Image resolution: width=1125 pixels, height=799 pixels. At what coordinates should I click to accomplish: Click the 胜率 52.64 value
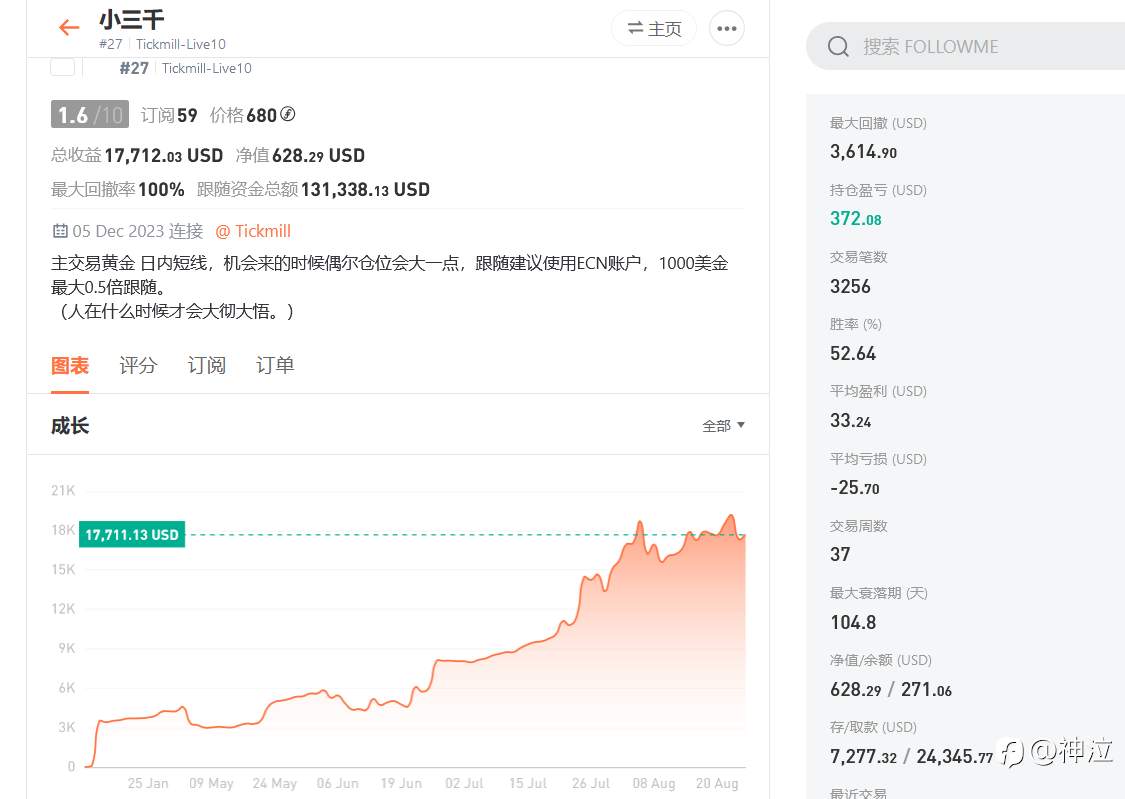[853, 354]
